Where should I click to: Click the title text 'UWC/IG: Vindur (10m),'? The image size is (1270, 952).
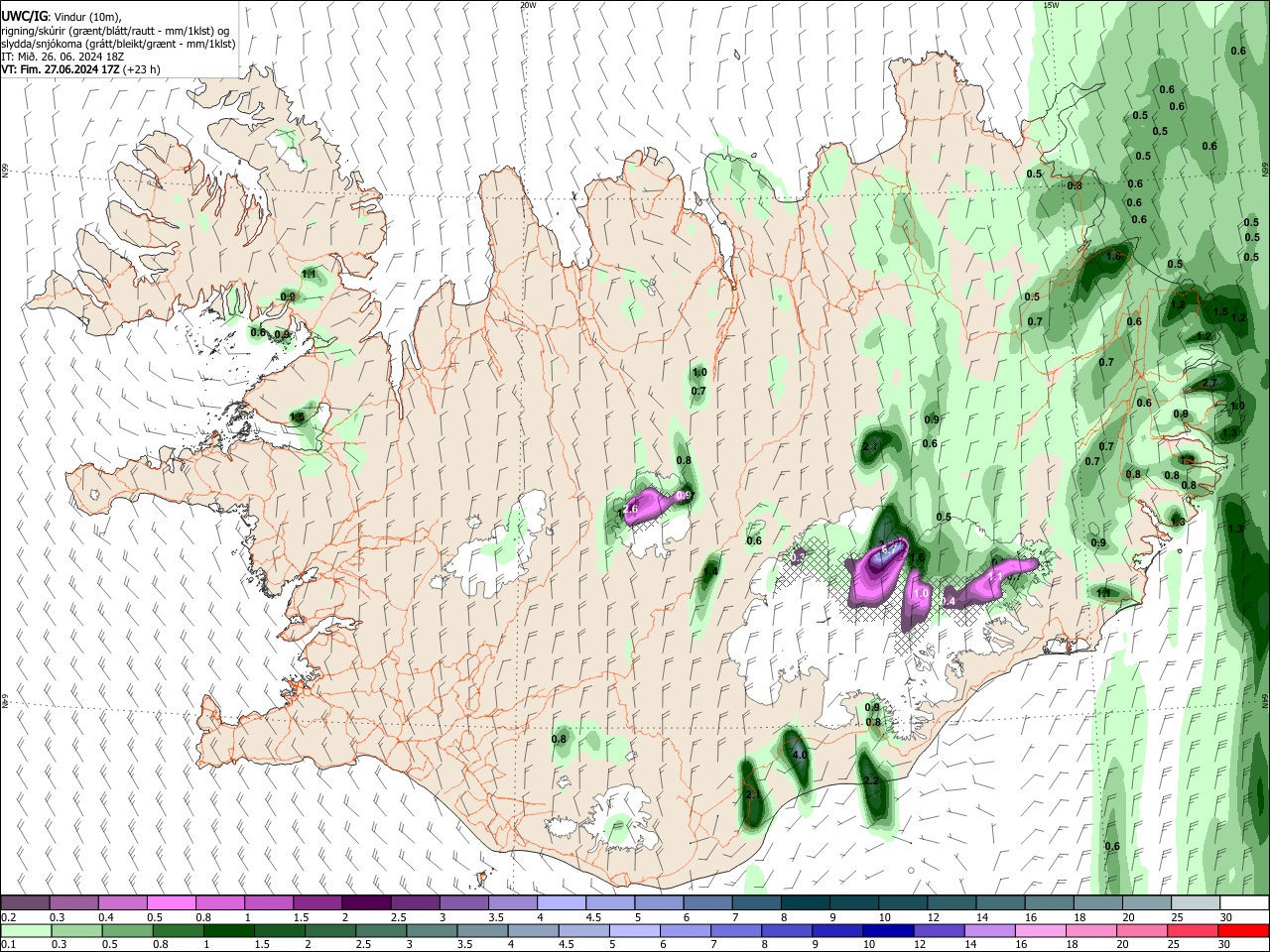coord(62,17)
